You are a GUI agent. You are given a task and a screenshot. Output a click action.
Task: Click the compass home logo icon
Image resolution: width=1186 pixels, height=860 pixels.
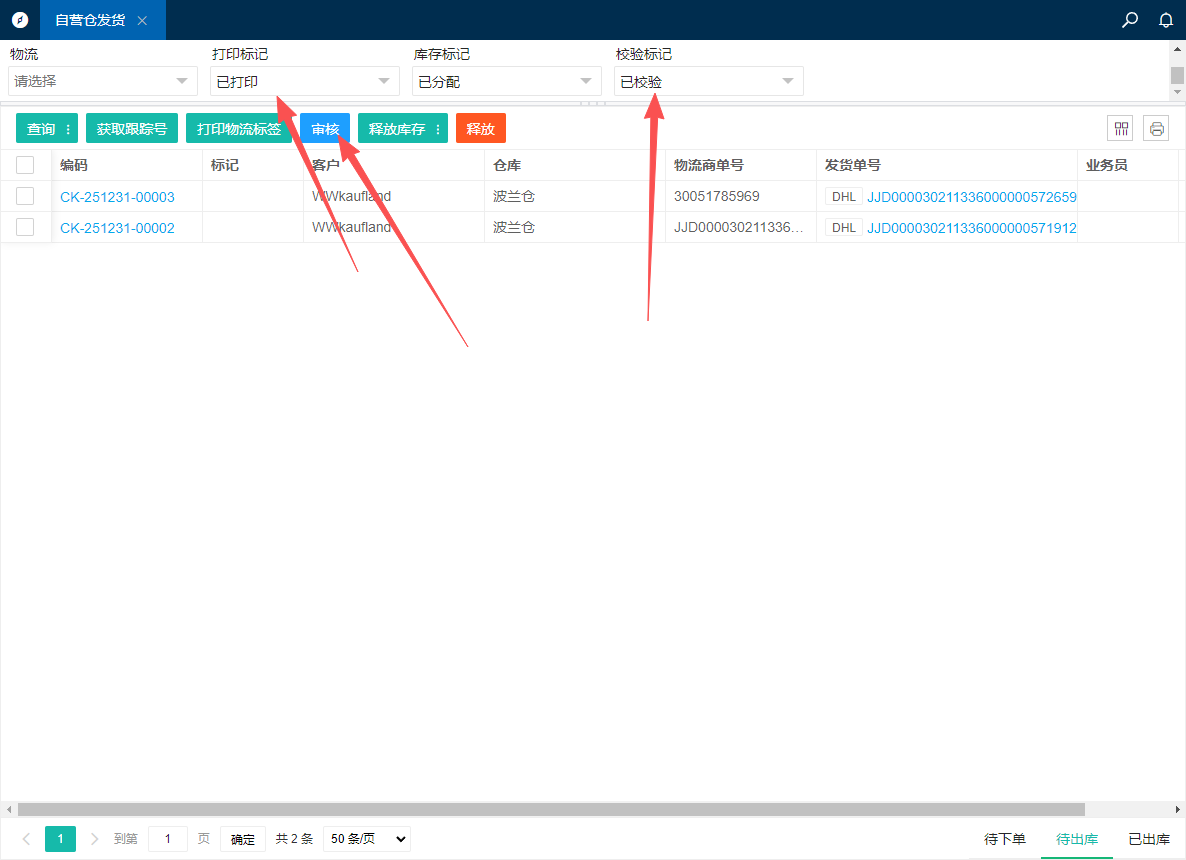click(x=20, y=20)
